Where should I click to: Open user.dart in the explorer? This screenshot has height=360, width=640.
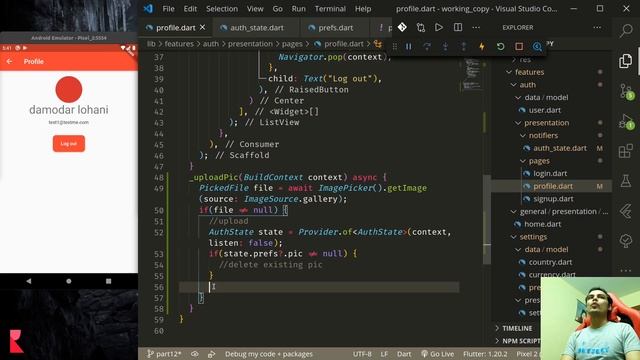click(544, 110)
